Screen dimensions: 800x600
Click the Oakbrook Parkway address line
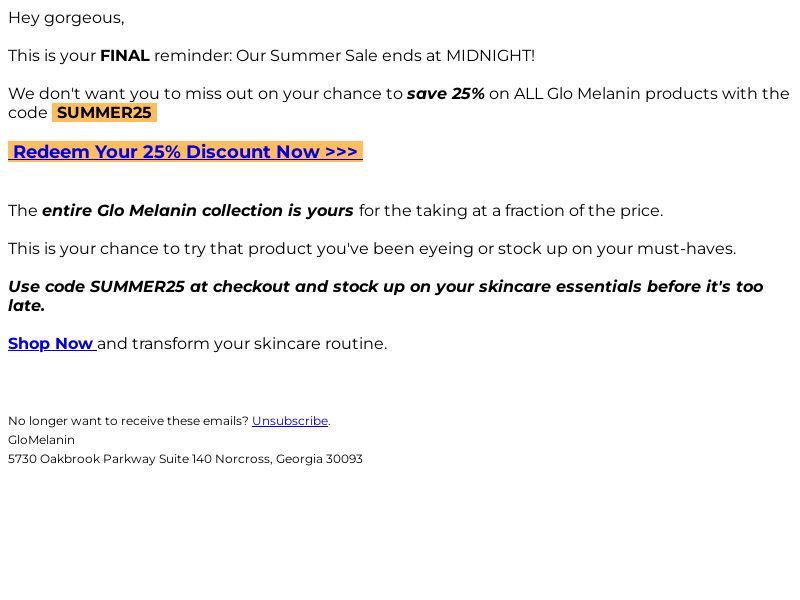click(185, 459)
